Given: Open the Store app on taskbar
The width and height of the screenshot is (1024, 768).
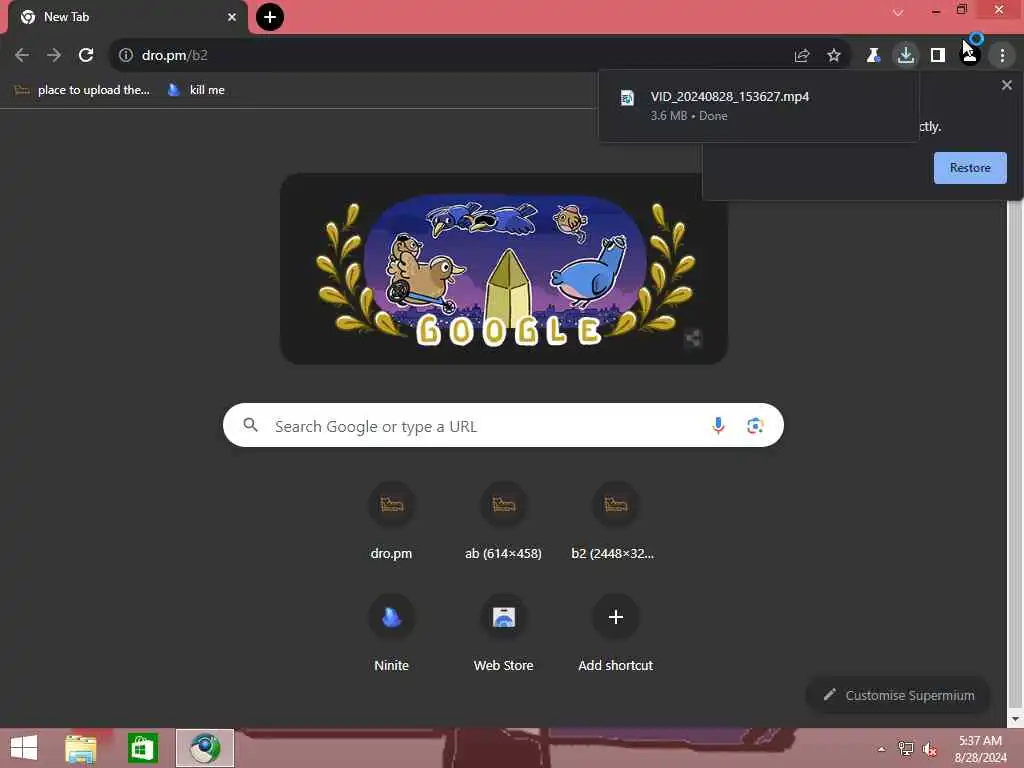Looking at the screenshot, I should (x=142, y=748).
